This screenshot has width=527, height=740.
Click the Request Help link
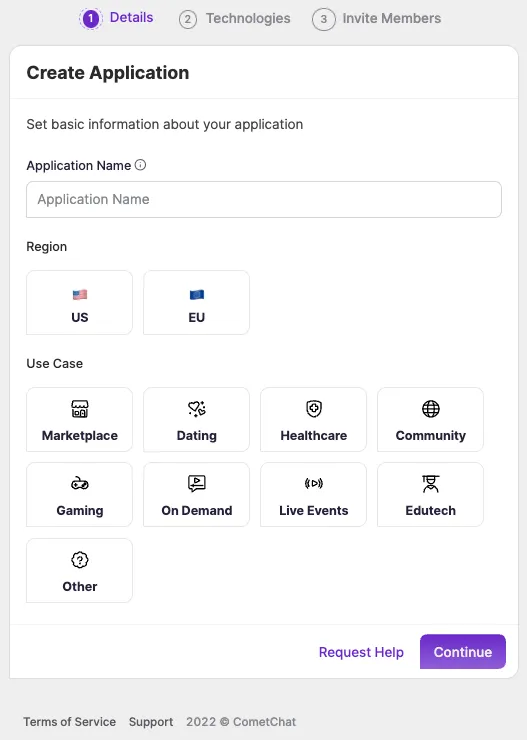click(x=361, y=652)
